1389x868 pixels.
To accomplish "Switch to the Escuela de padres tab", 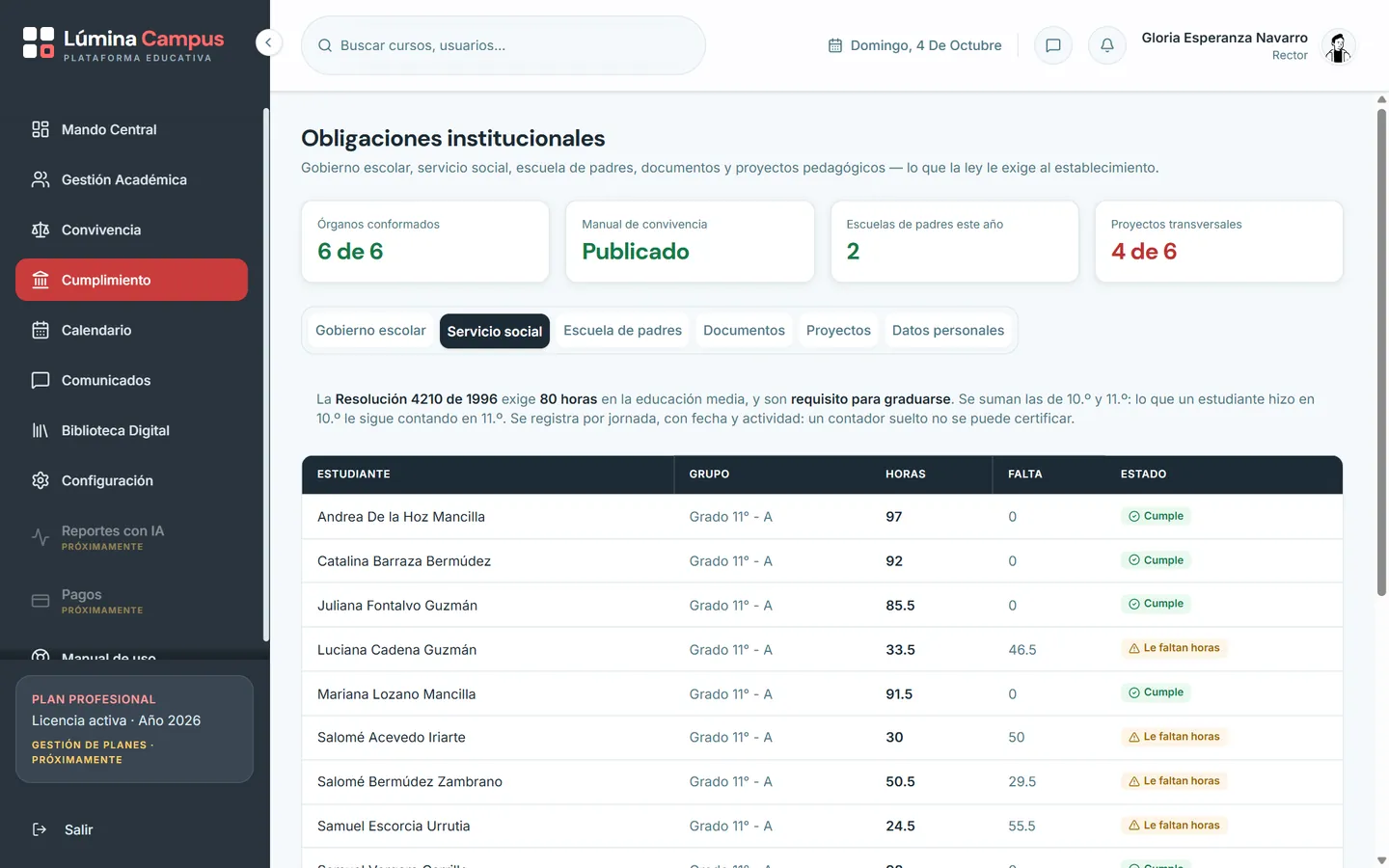I will click(x=622, y=330).
